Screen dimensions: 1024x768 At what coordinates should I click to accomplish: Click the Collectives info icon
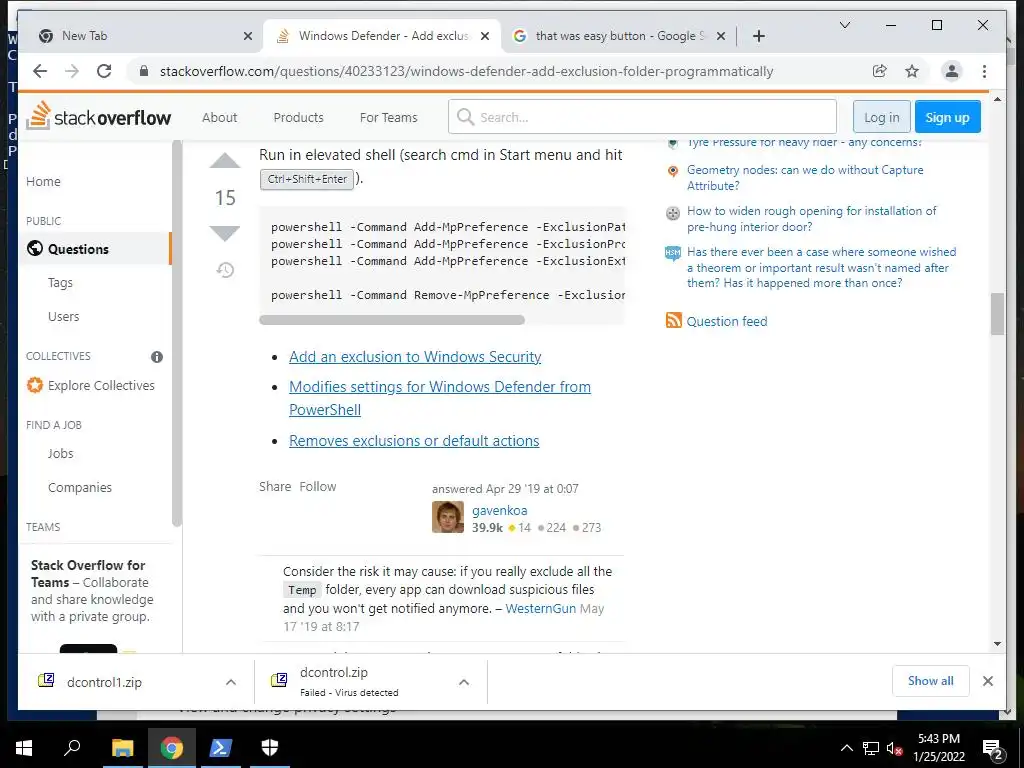157,357
